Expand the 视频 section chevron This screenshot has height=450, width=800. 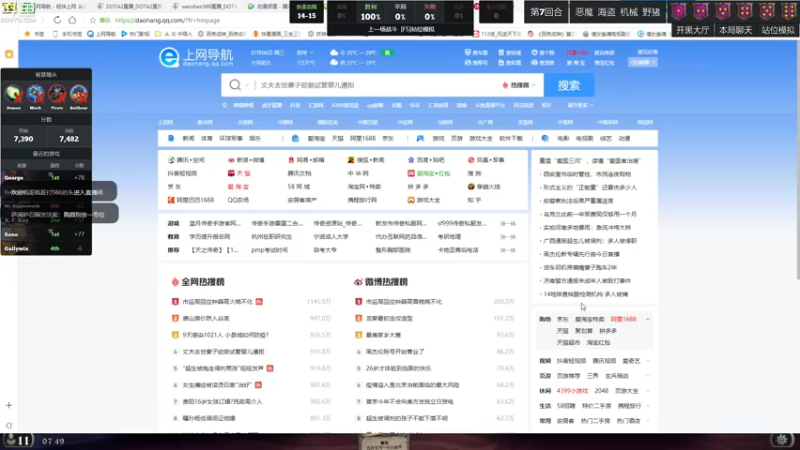point(647,361)
